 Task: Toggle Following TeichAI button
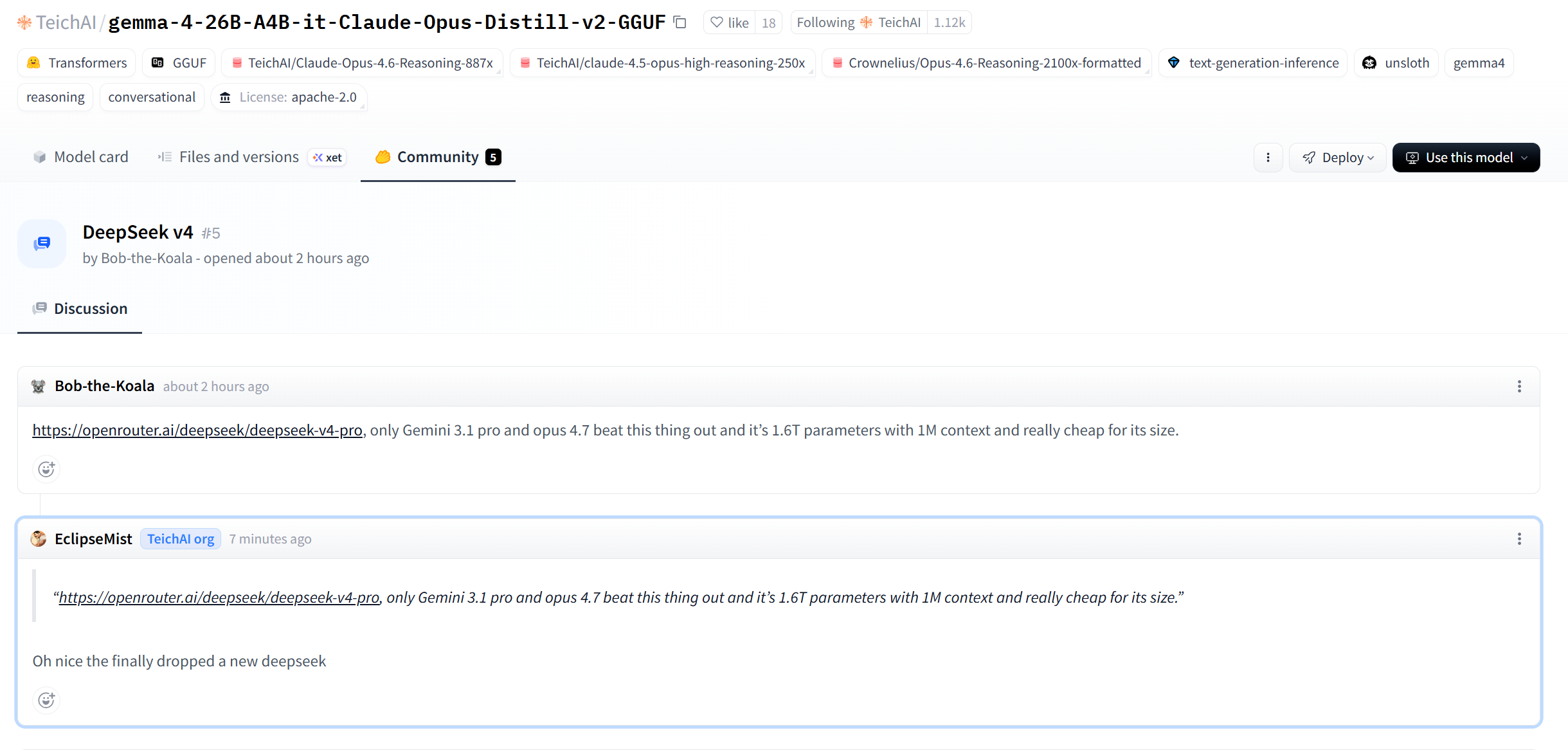point(859,23)
